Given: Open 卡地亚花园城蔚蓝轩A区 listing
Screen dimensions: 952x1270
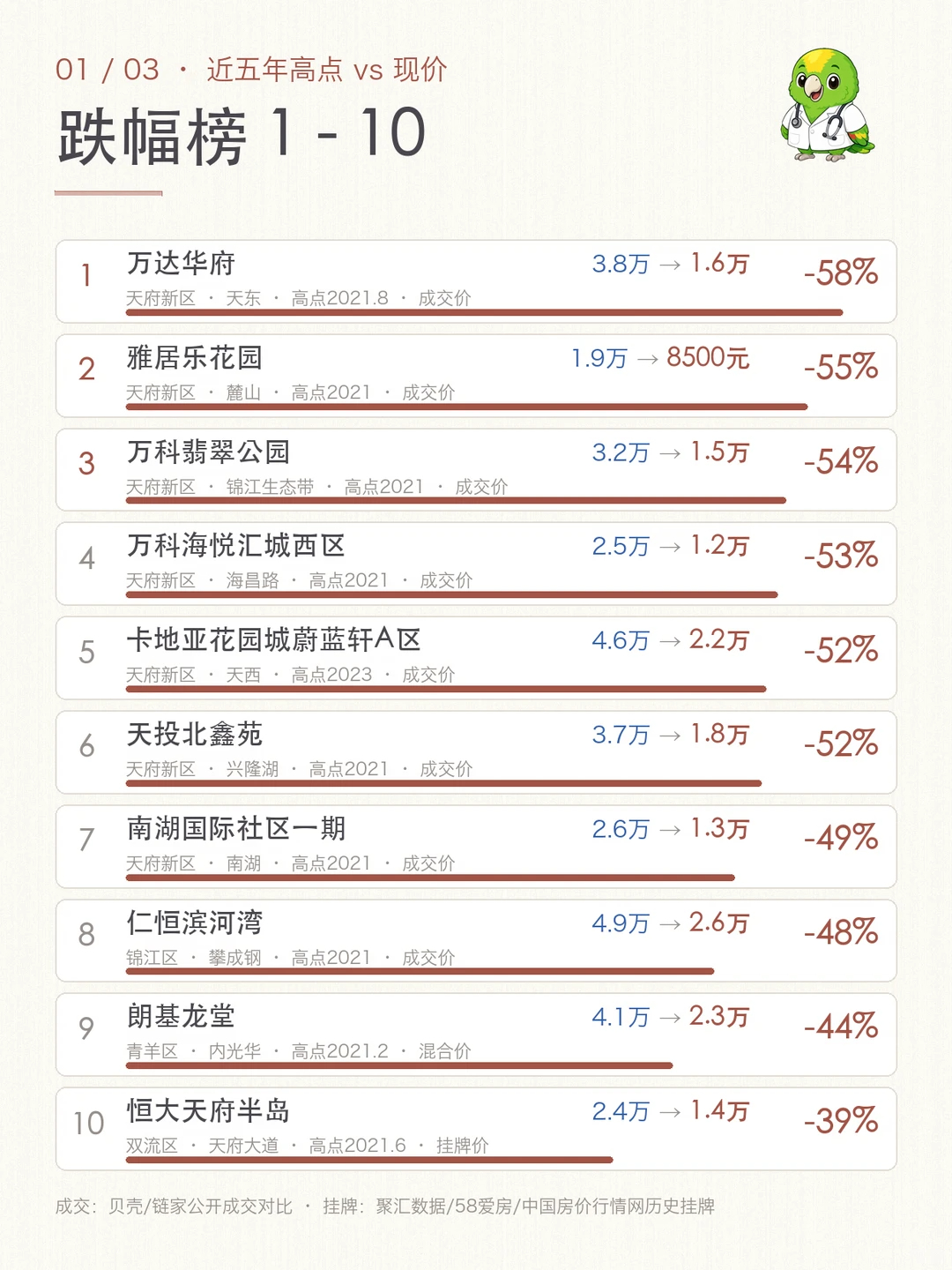Looking at the screenshot, I should click(x=273, y=639).
